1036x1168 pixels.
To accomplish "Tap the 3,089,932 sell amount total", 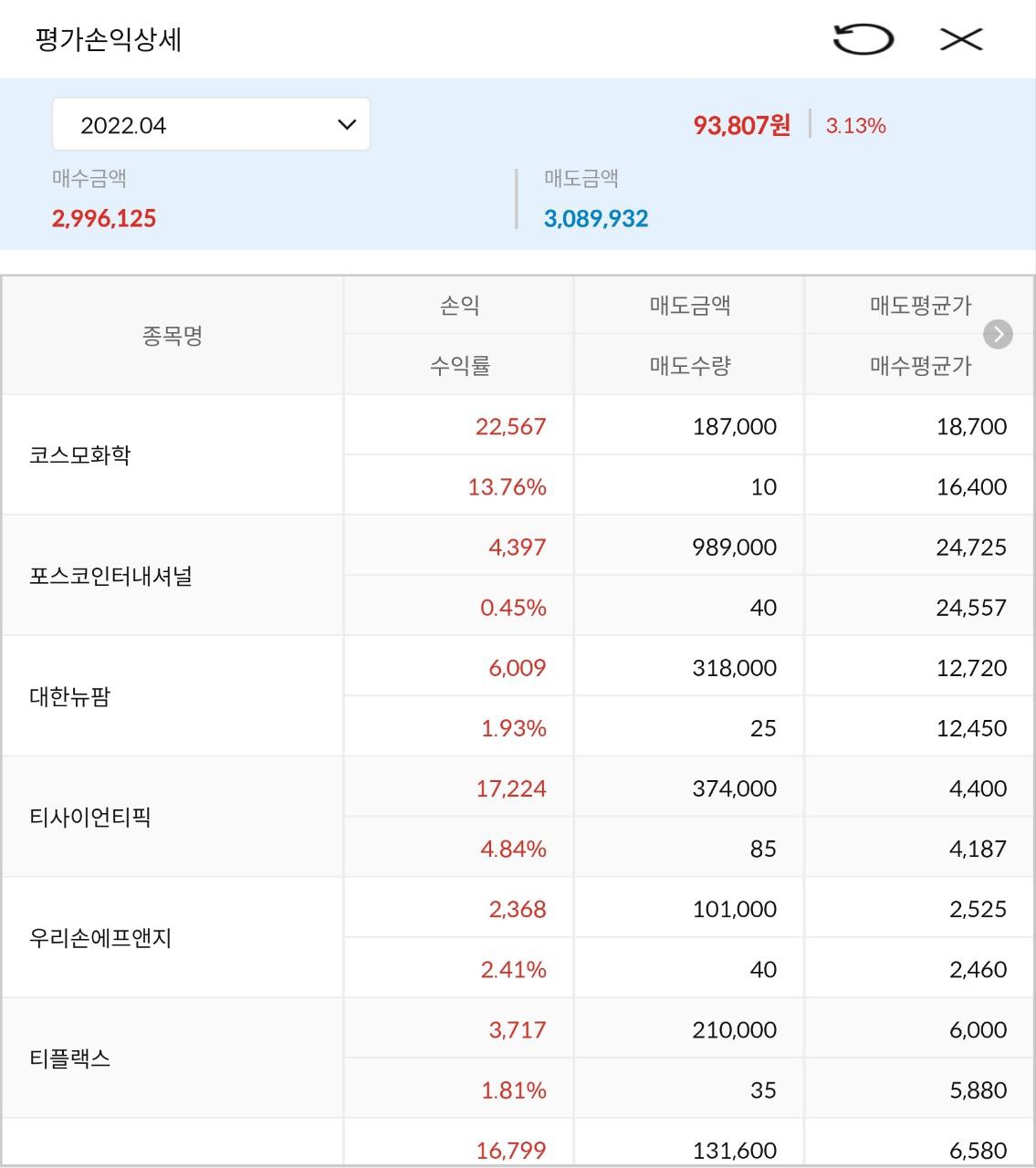I will (x=596, y=219).
